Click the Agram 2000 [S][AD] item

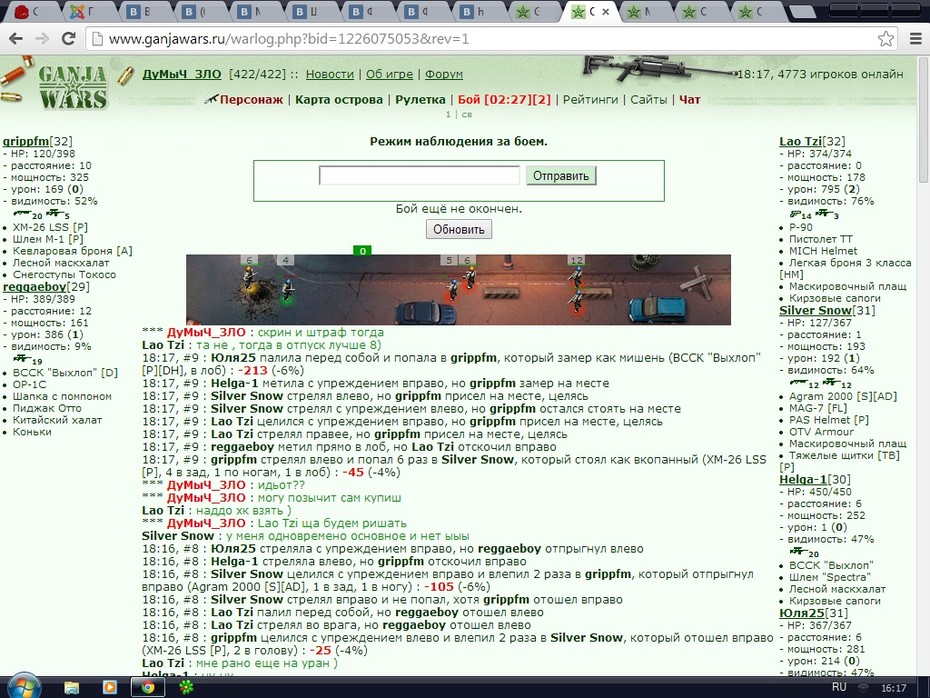tap(843, 396)
